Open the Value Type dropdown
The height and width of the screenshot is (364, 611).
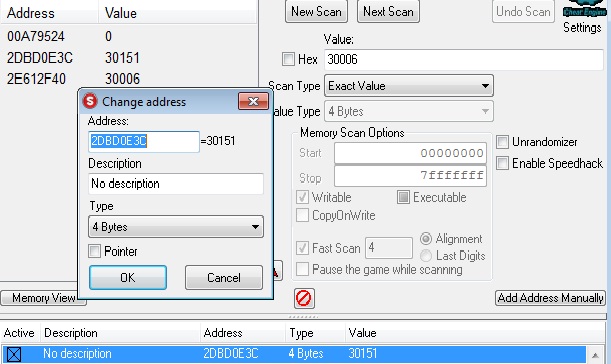tap(409, 111)
